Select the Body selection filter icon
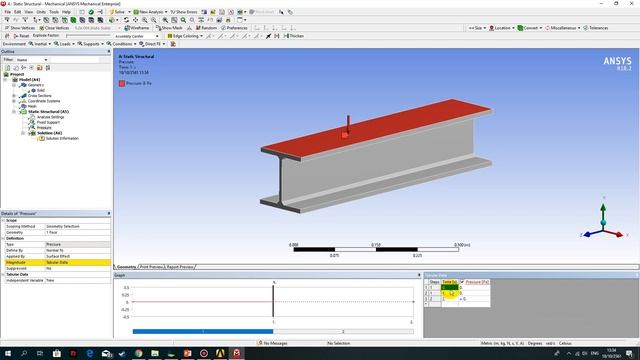Image resolution: width=640 pixels, height=360 pixels. point(73,20)
